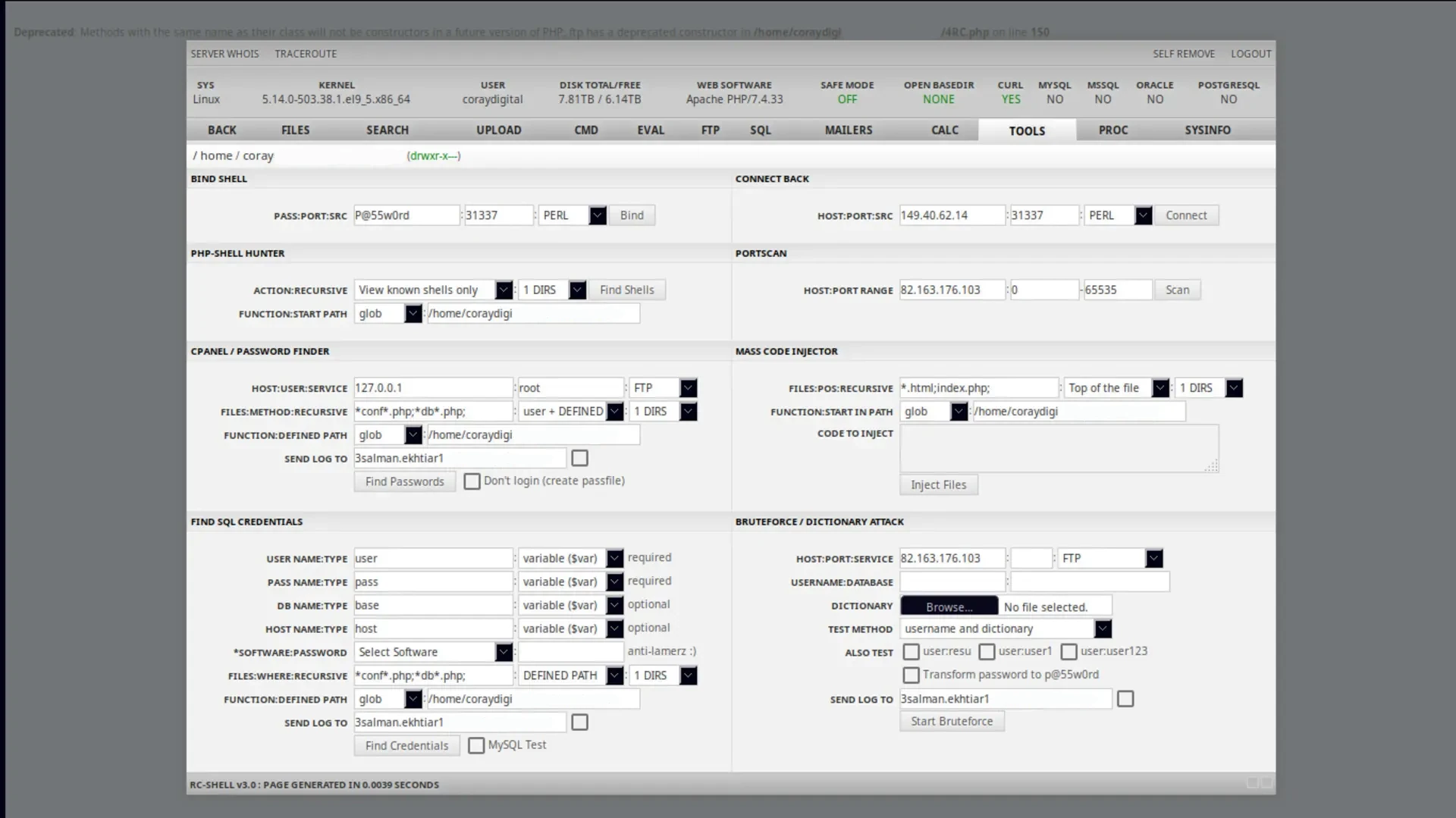Click the 7.81TB / 6.14TB disk value
The width and height of the screenshot is (1456, 818).
coord(600,99)
